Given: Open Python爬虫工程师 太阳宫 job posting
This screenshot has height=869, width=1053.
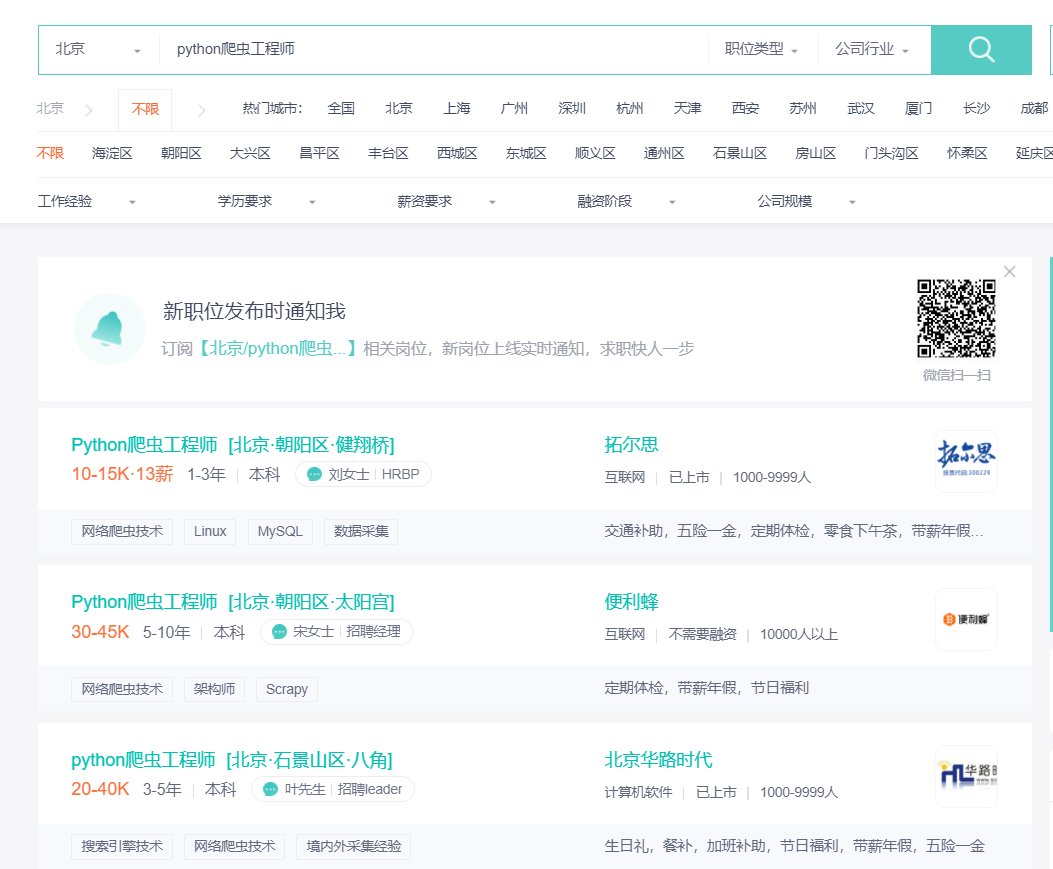Looking at the screenshot, I should tap(233, 602).
